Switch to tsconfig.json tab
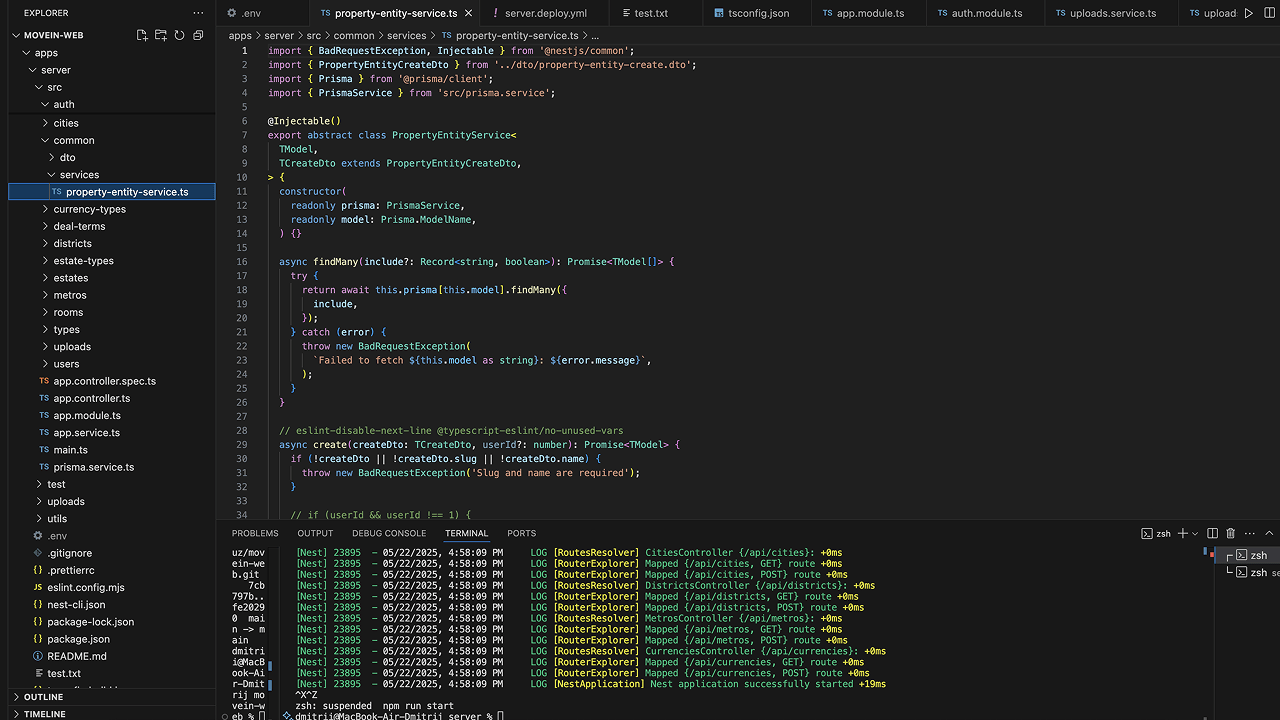 [758, 13]
